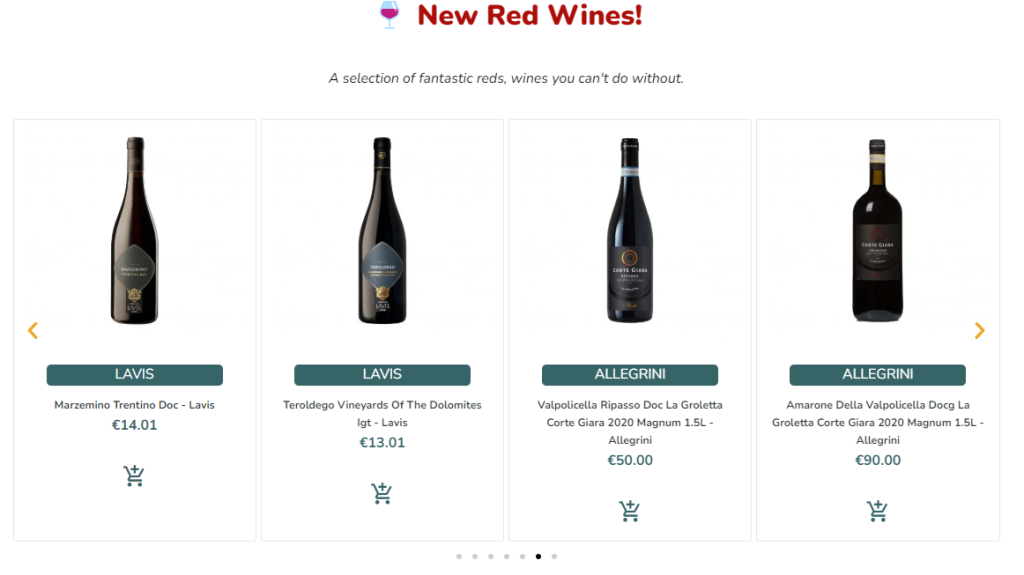Add Amarone Della Valpolicella to cart
This screenshot has width=1024, height=575.
click(877, 511)
